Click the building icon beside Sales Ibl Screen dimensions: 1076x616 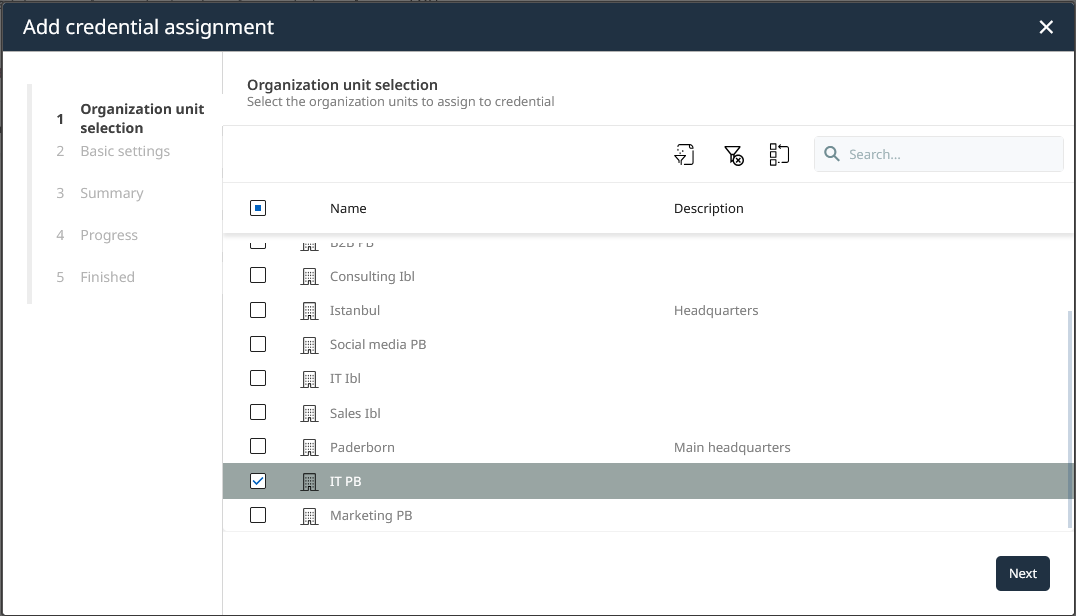(x=309, y=413)
